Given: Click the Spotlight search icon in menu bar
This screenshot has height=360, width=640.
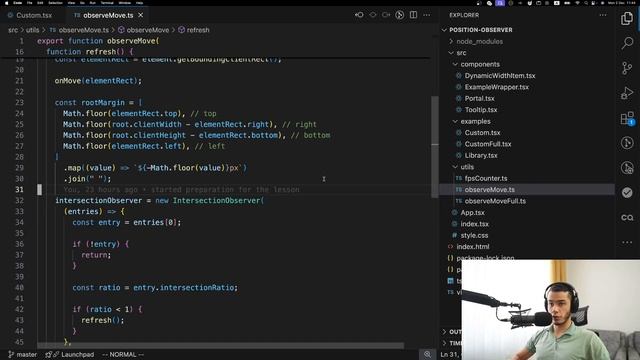Looking at the screenshot, I should point(586,3).
